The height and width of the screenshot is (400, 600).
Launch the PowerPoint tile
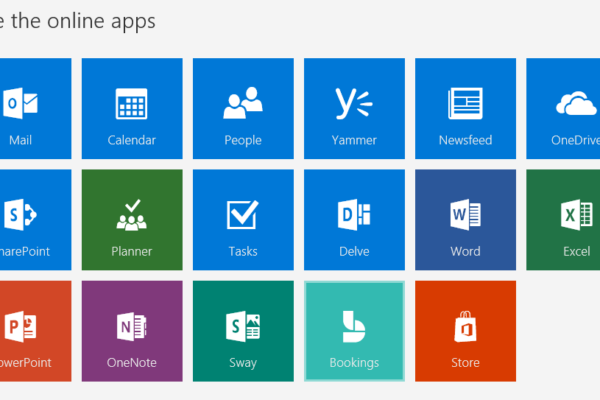(35, 331)
